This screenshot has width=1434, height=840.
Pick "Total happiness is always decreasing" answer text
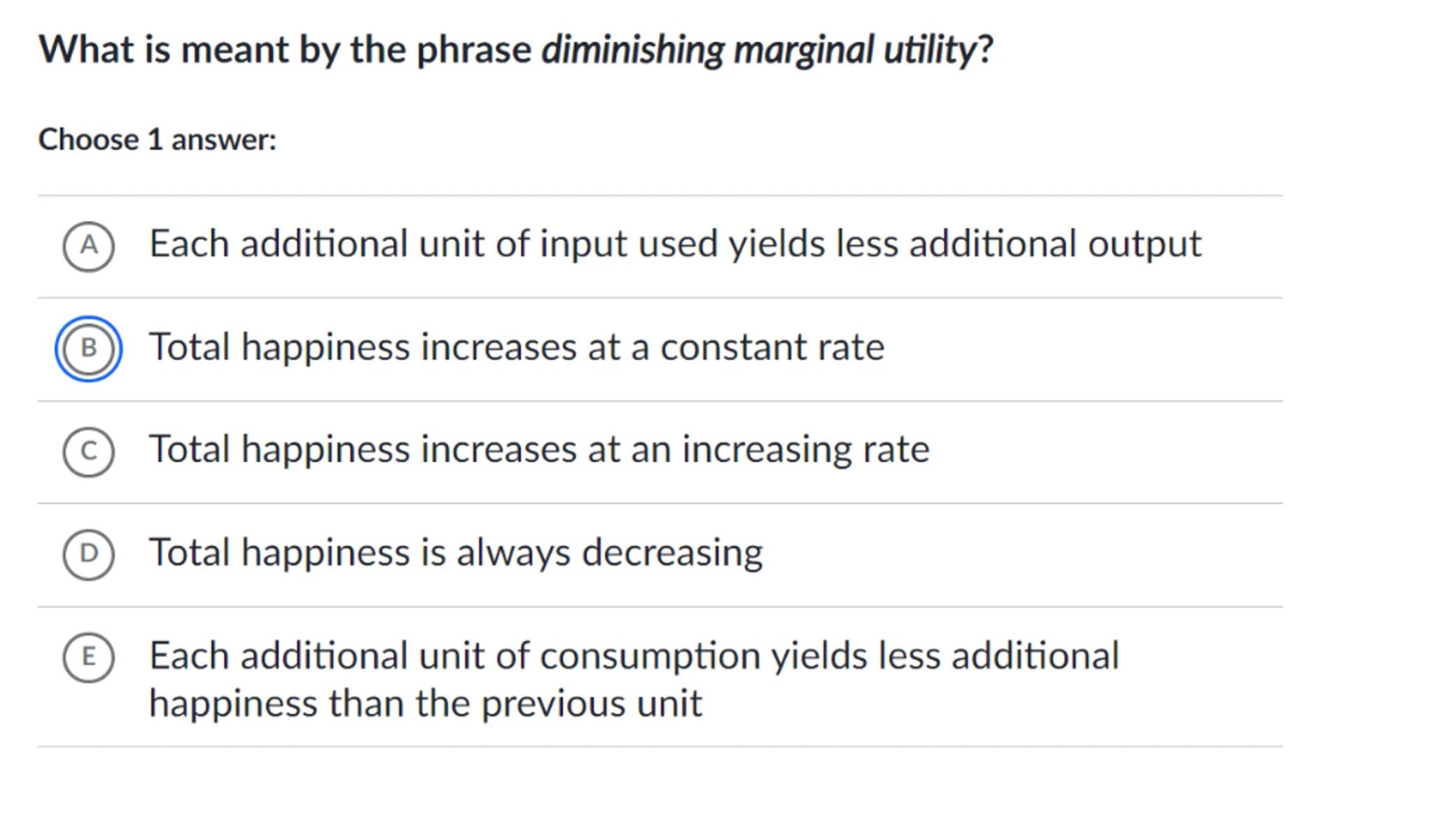tap(455, 552)
